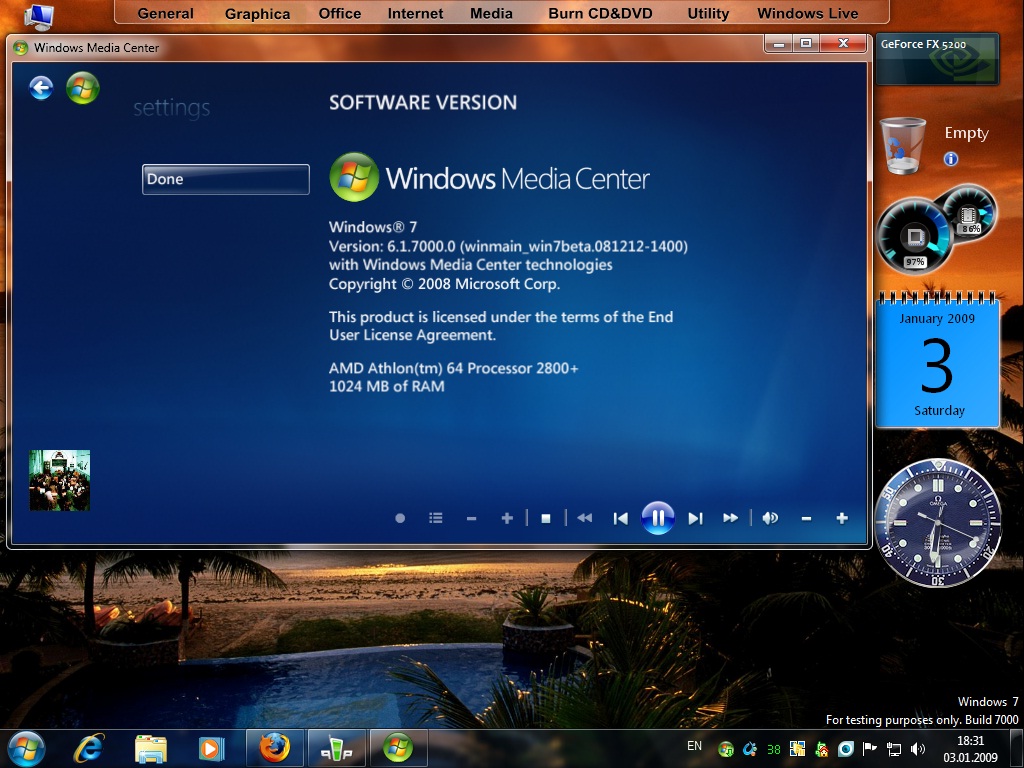Screen dimensions: 1024x768
Task: Click channel down minus button
Action: pyautogui.click(x=472, y=519)
